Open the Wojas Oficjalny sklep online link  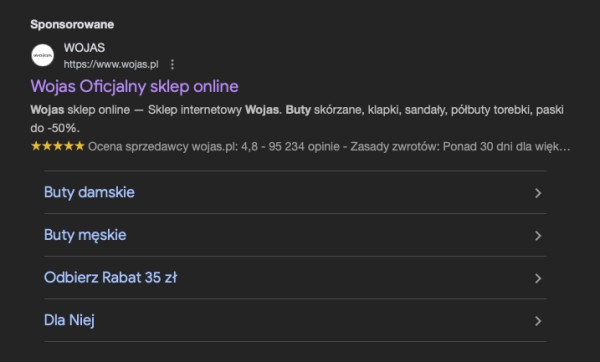pyautogui.click(x=134, y=86)
